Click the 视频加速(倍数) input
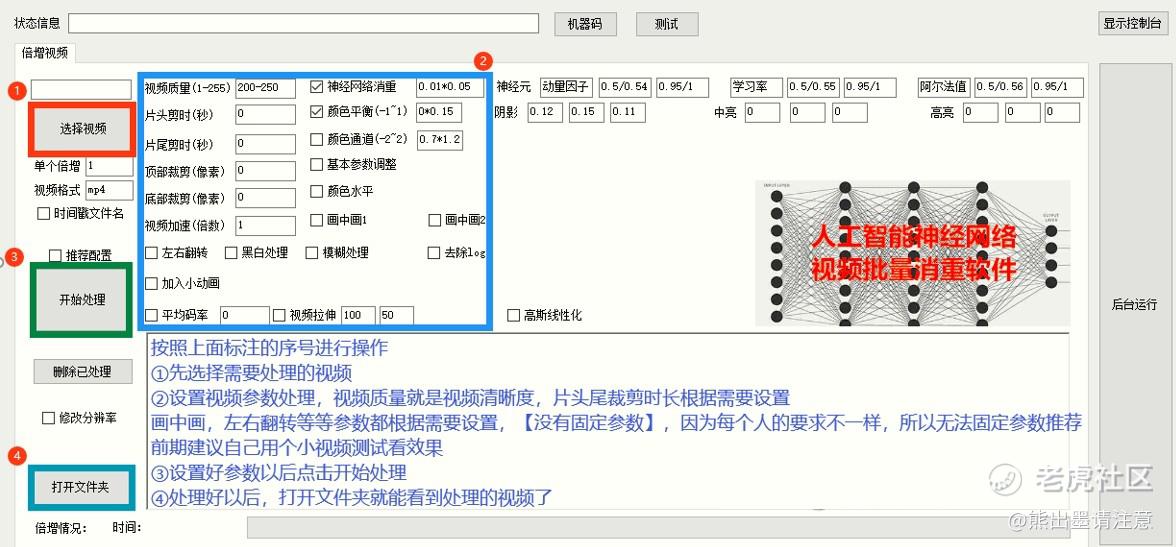This screenshot has width=1176, height=547. click(x=266, y=224)
